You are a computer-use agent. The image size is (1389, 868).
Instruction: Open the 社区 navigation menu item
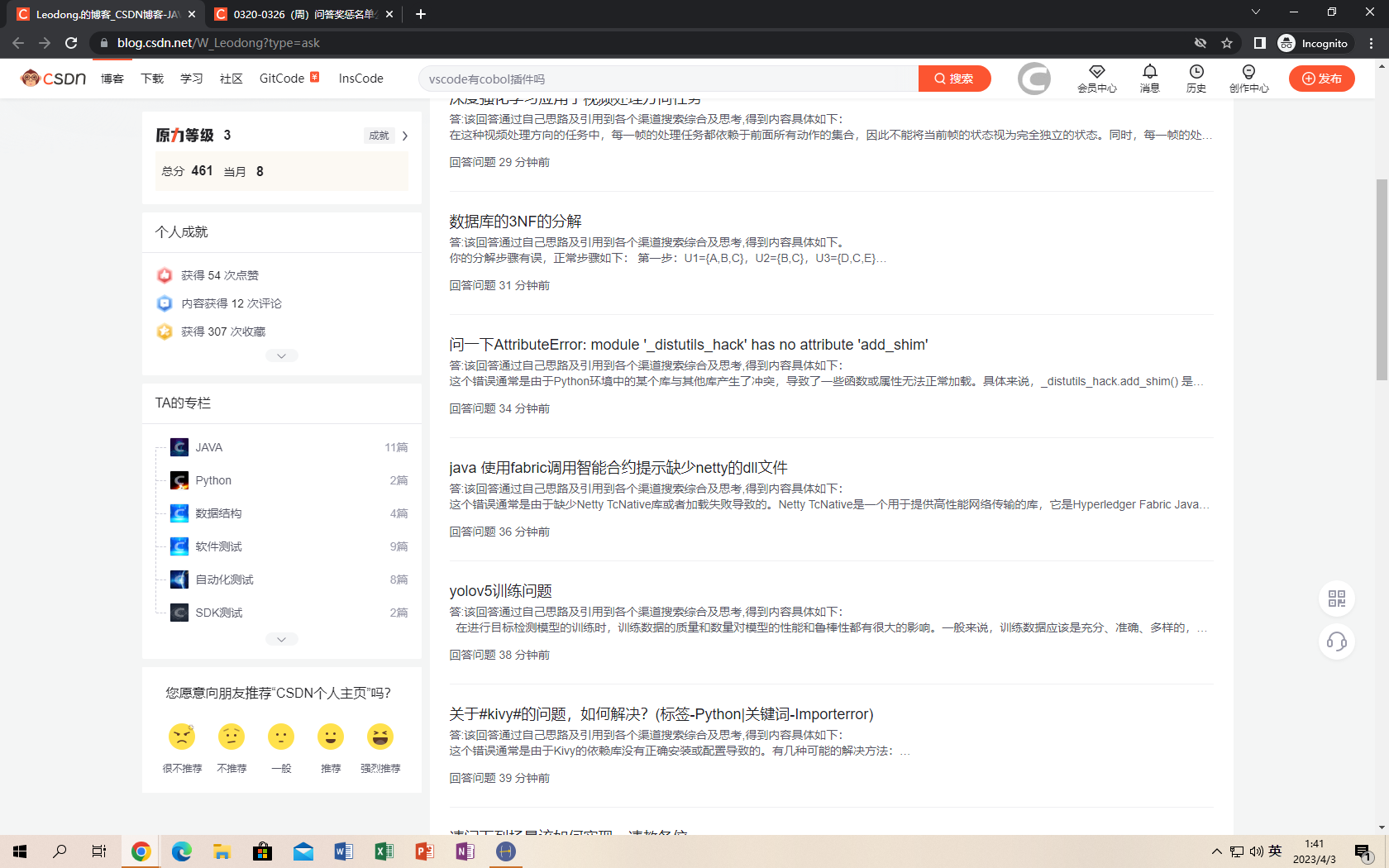click(231, 79)
